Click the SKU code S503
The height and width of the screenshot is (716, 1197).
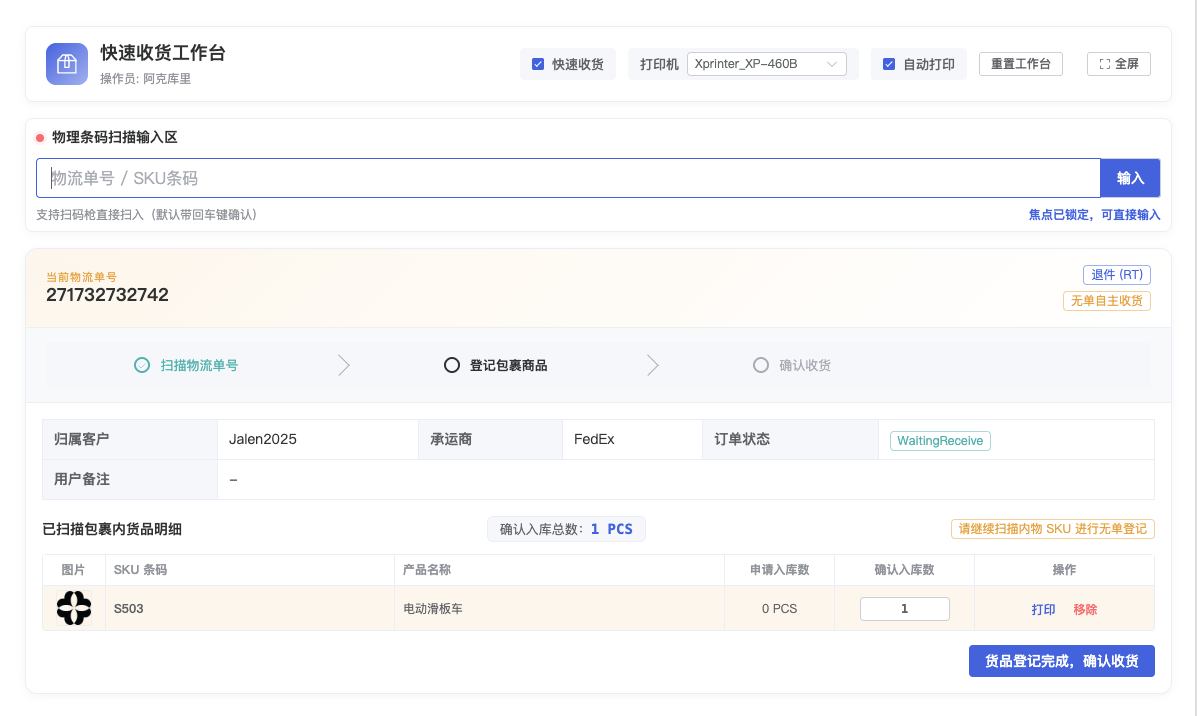(128, 608)
